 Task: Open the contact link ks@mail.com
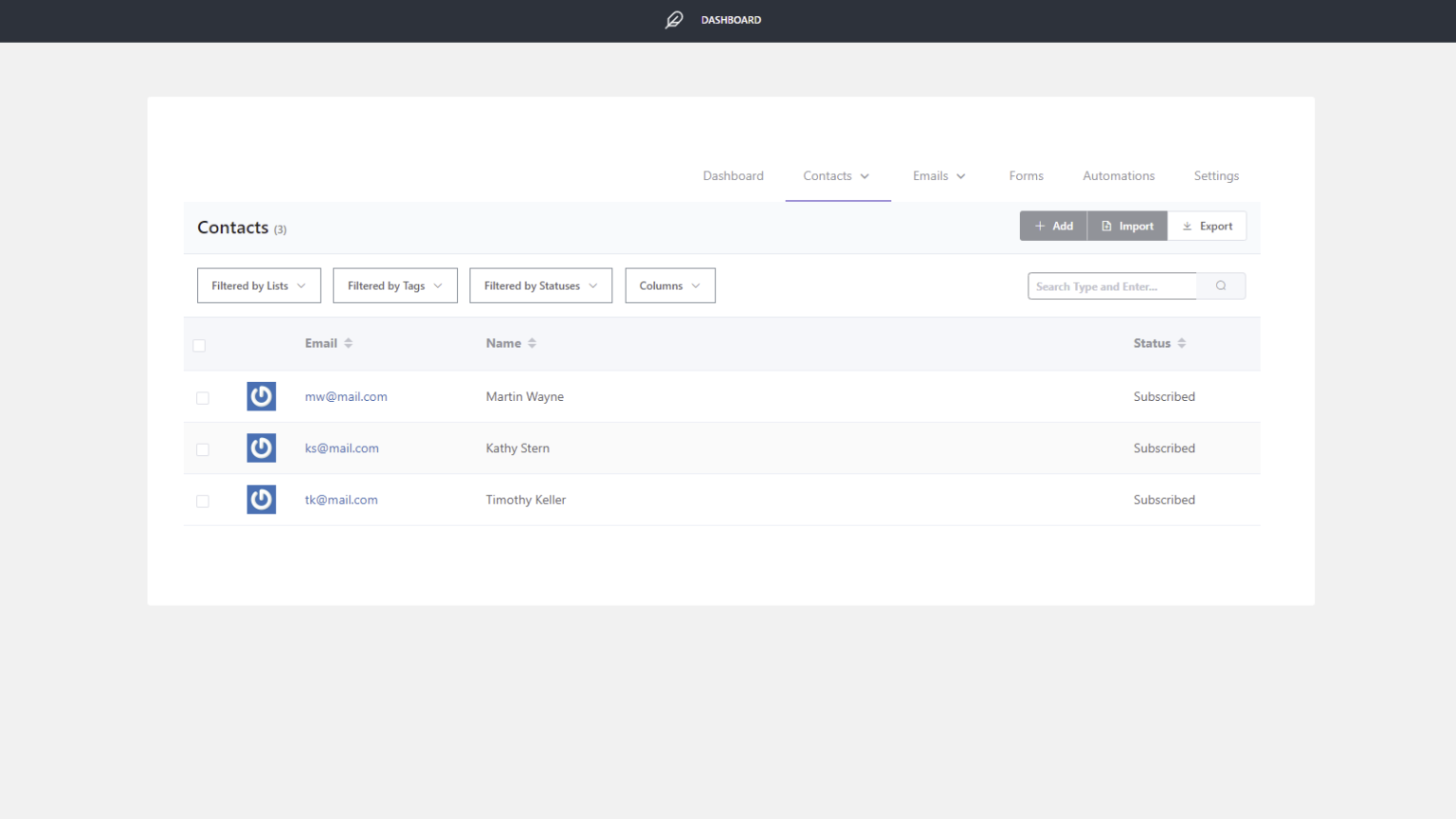[341, 447]
